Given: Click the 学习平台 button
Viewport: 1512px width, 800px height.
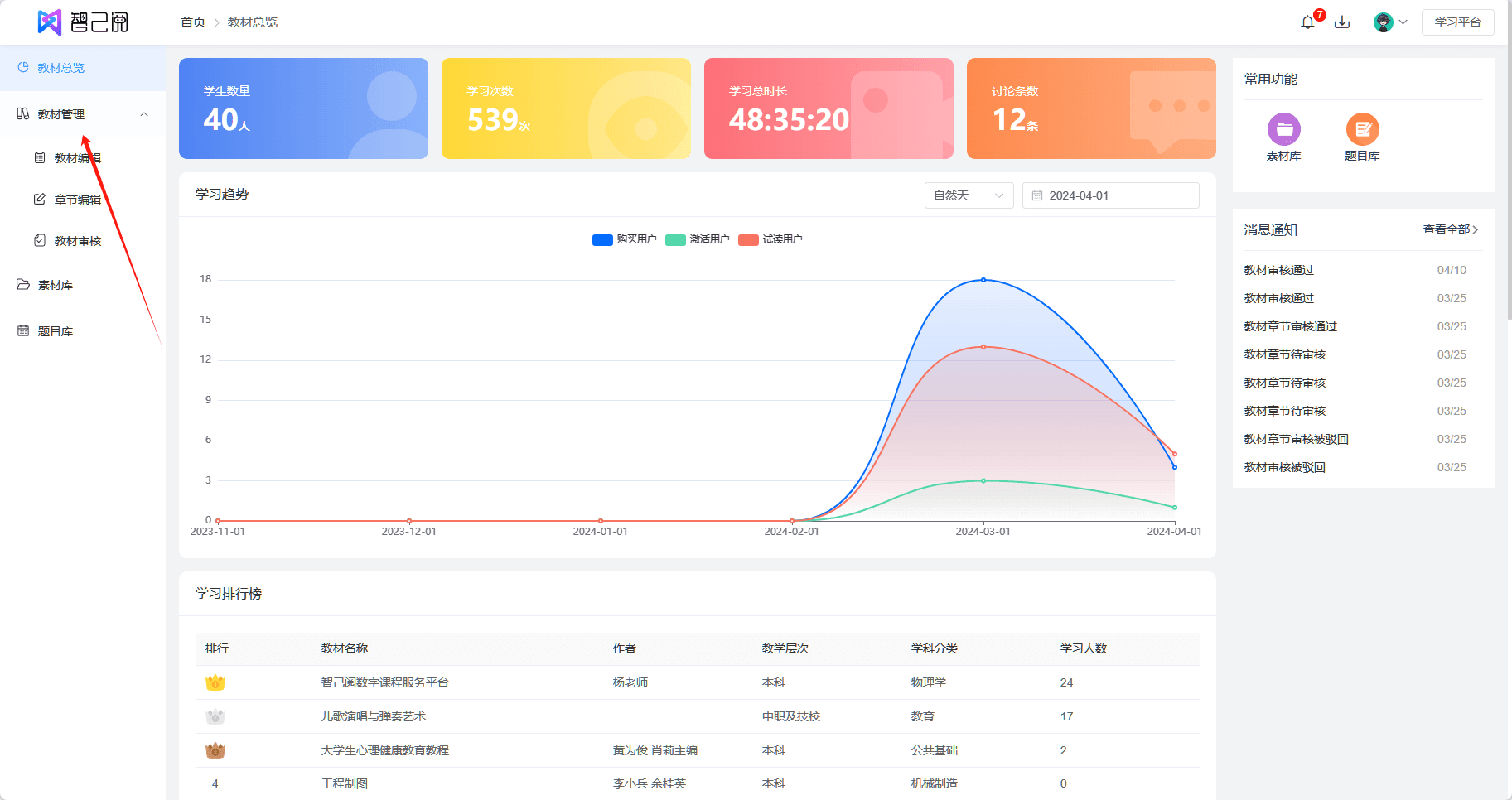Looking at the screenshot, I should [1457, 22].
